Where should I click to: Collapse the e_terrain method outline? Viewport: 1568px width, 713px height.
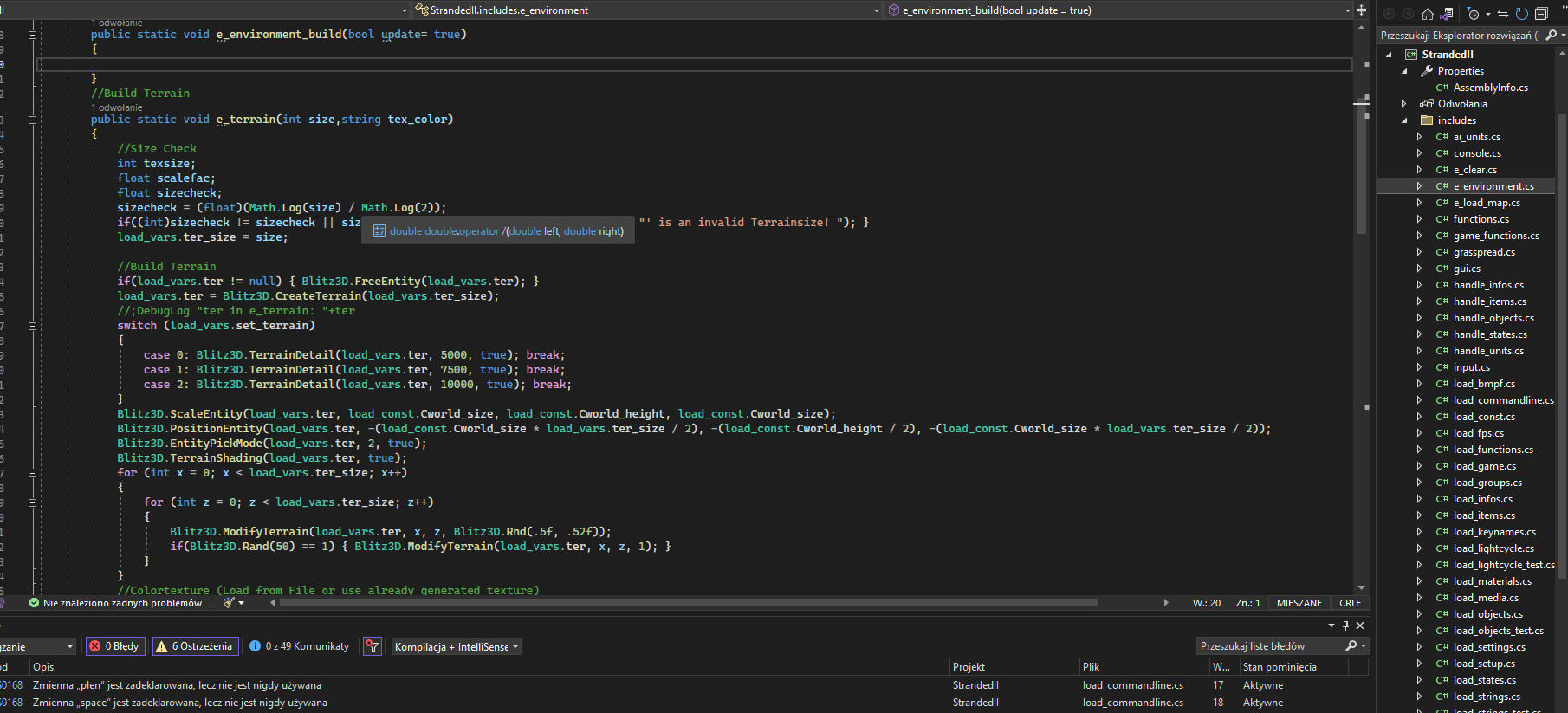click(32, 120)
